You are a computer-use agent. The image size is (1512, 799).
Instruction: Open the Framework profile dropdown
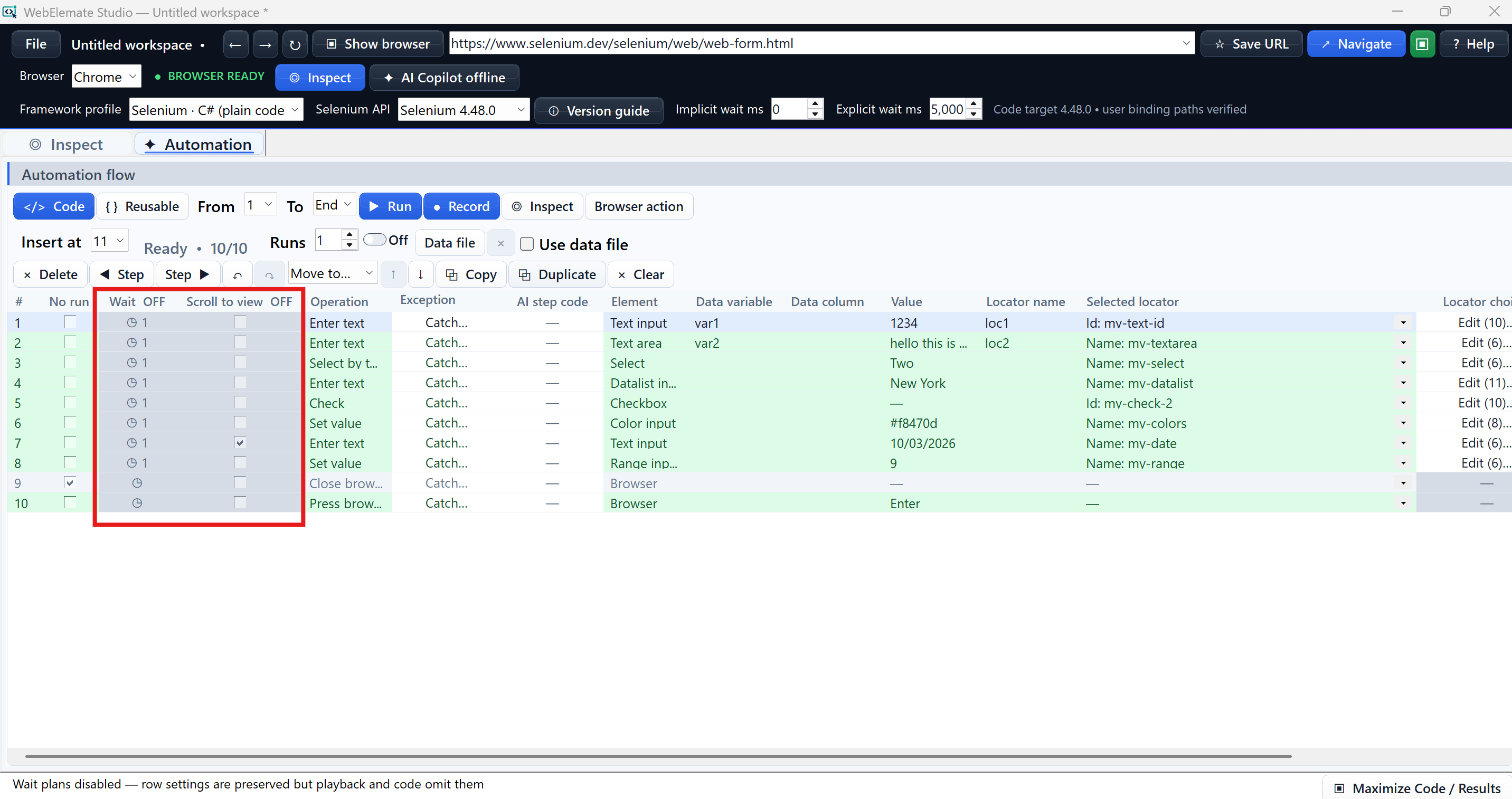click(216, 110)
